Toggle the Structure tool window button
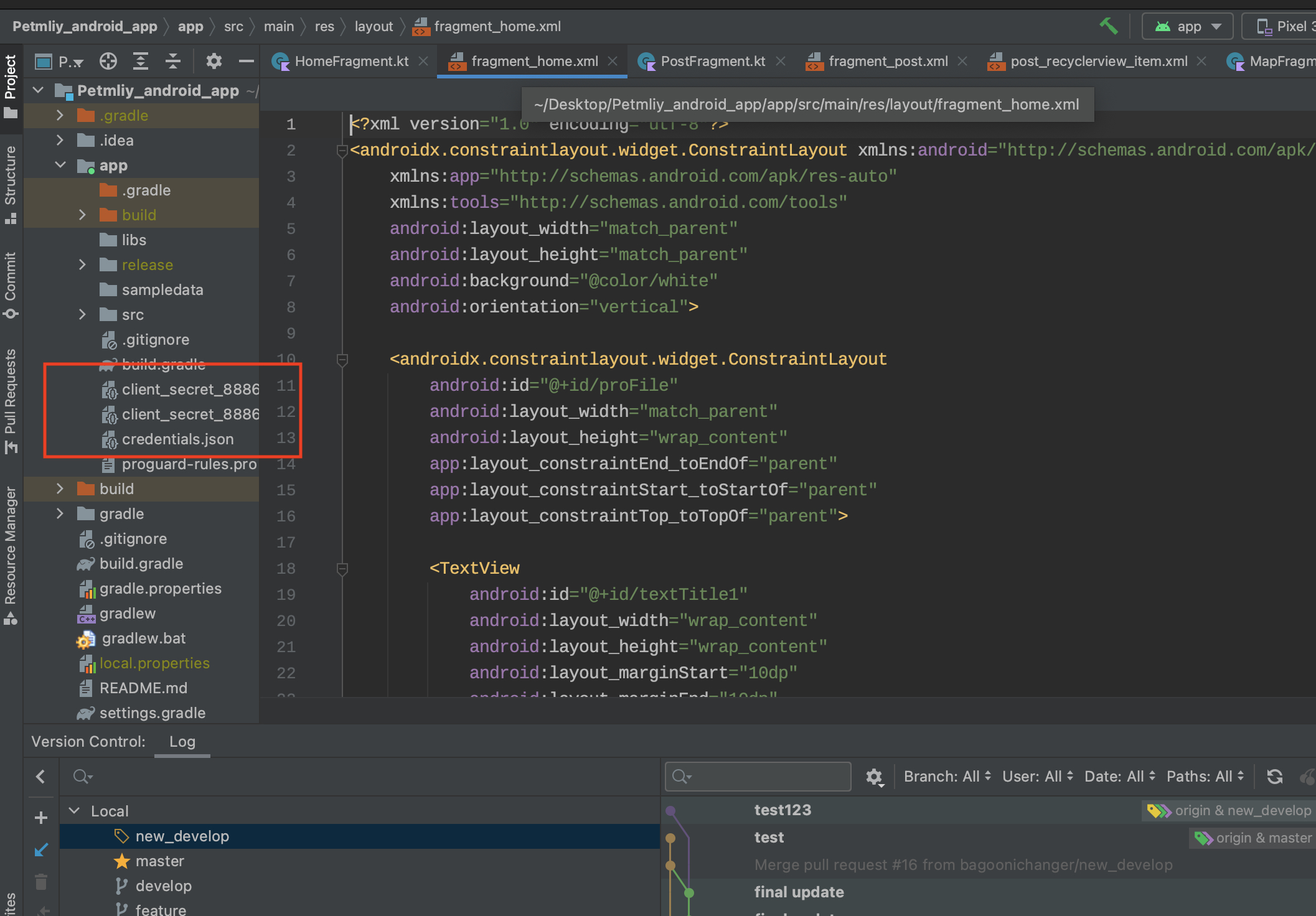This screenshot has width=1316, height=916. coord(11,184)
